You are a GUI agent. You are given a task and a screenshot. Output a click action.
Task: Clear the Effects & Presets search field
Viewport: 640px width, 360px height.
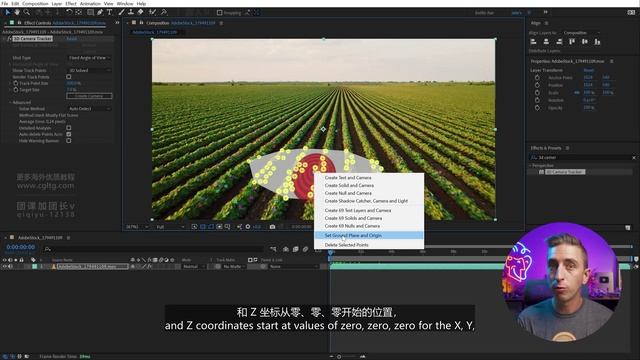(634, 158)
